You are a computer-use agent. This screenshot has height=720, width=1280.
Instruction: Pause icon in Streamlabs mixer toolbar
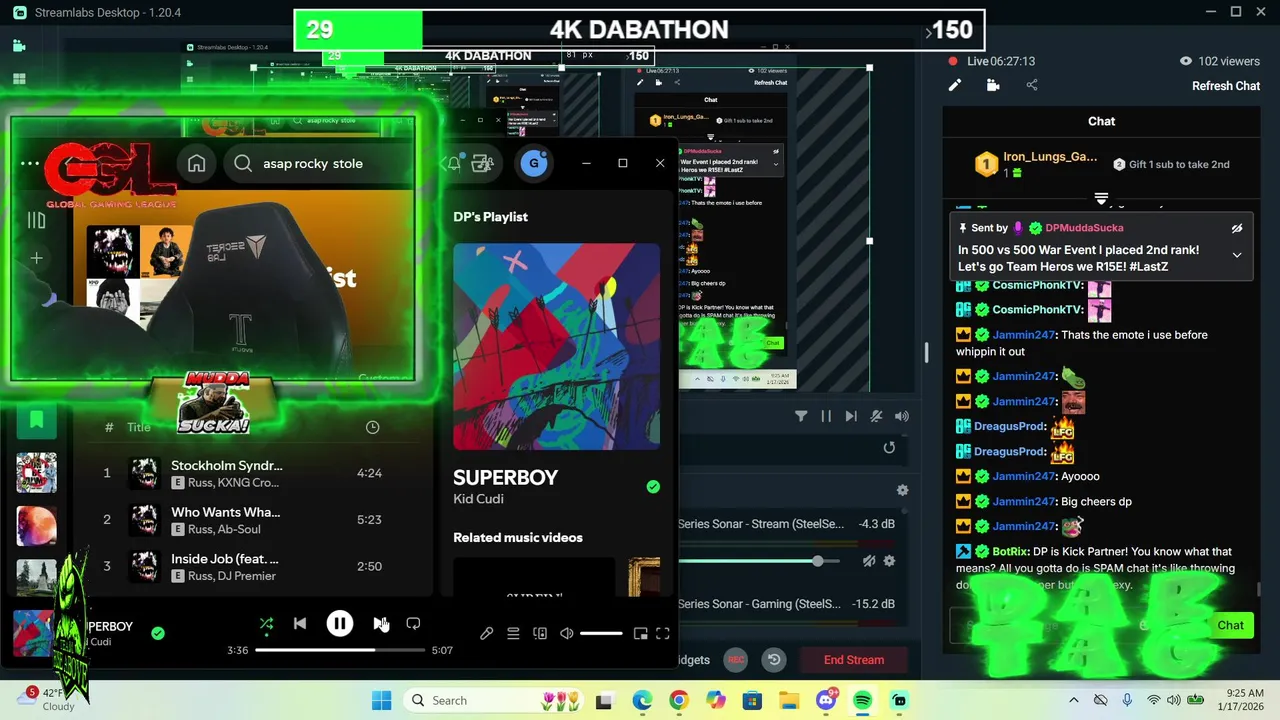click(x=826, y=416)
